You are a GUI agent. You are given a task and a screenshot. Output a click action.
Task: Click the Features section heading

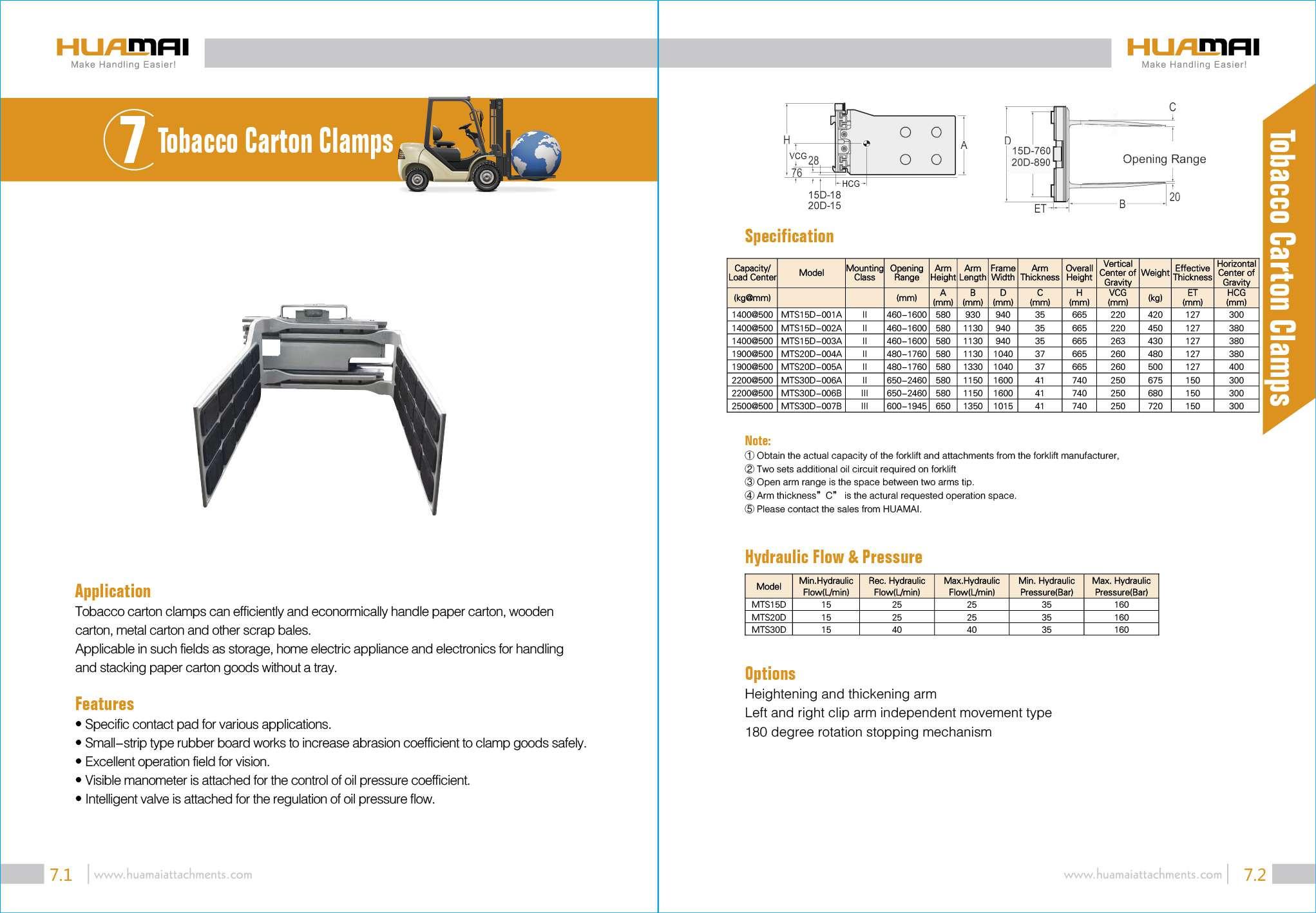(104, 704)
